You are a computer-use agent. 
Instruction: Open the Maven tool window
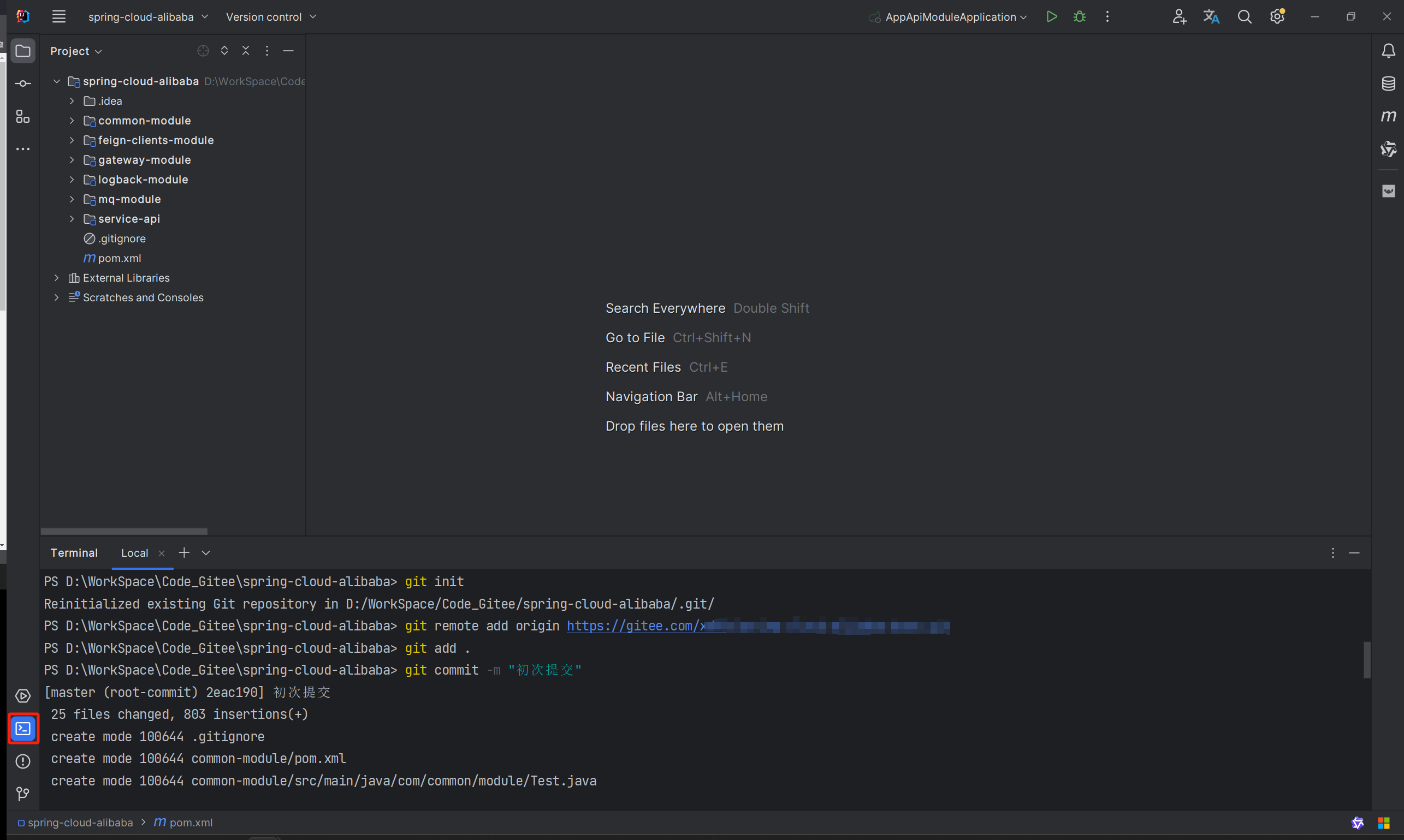click(1388, 117)
